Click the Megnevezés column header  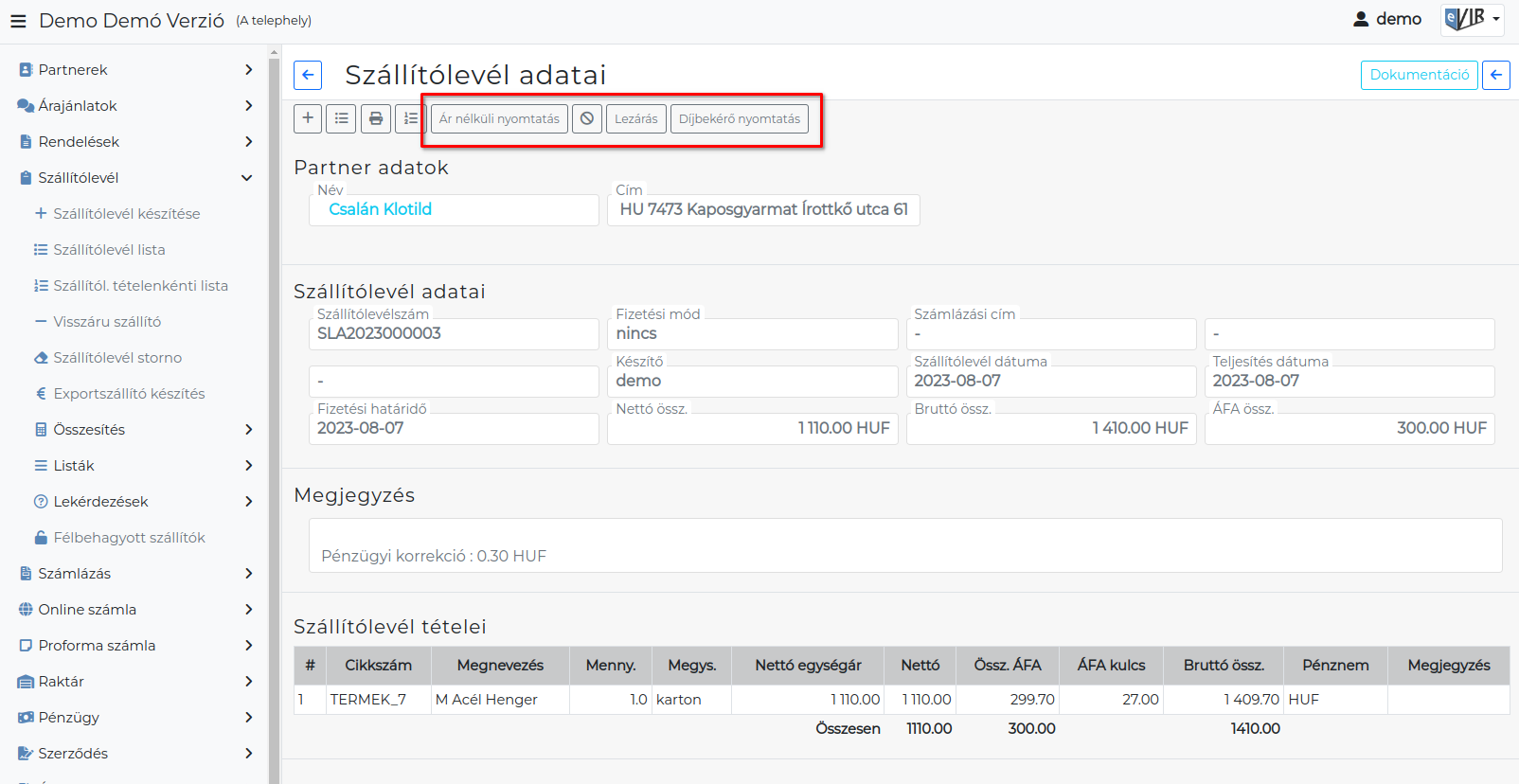[x=500, y=665]
